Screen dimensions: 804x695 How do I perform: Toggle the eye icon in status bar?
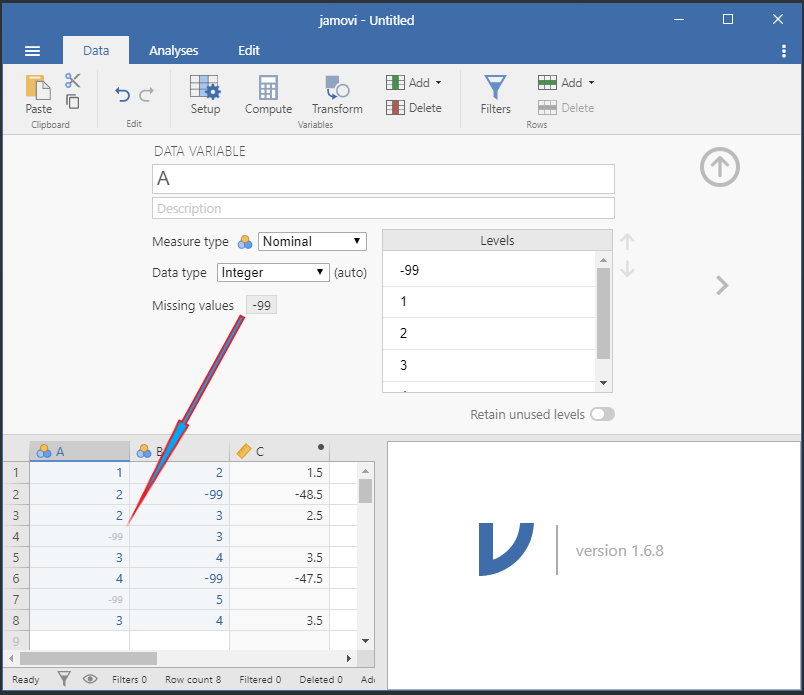pos(90,679)
